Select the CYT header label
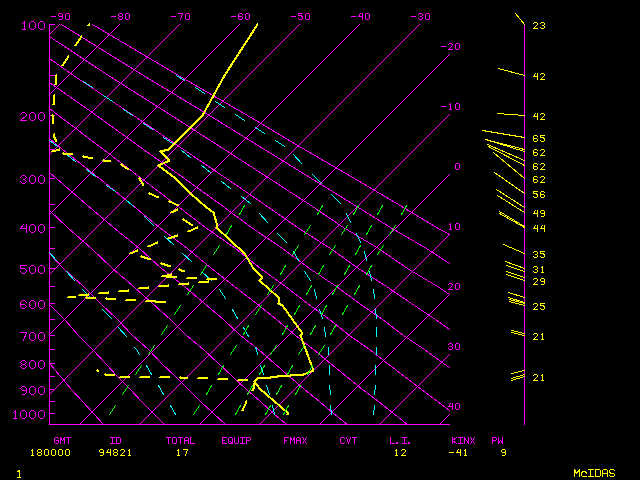The image size is (640, 480). 348,440
